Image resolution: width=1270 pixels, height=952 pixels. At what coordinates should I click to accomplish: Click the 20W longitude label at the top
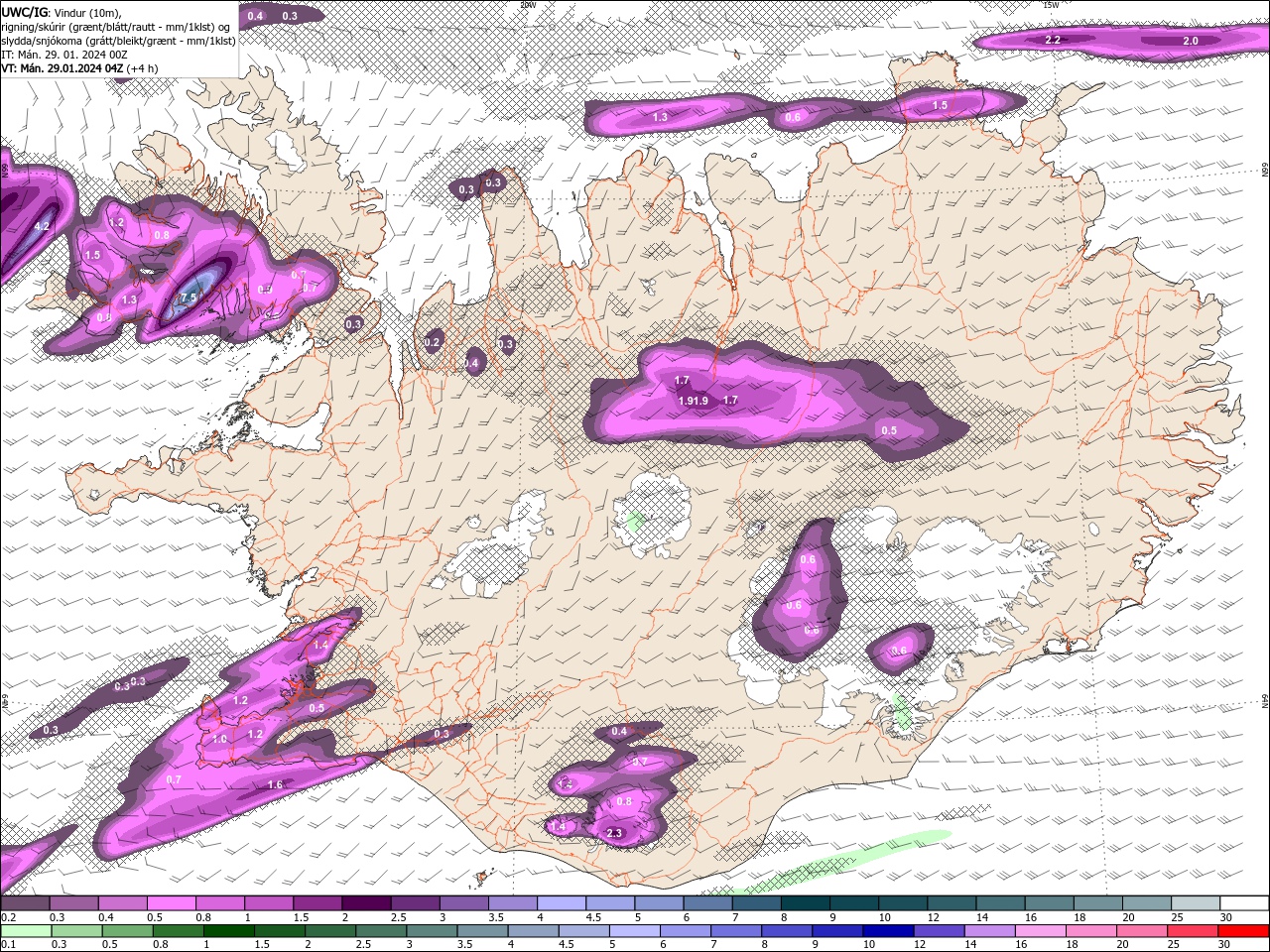(x=528, y=5)
